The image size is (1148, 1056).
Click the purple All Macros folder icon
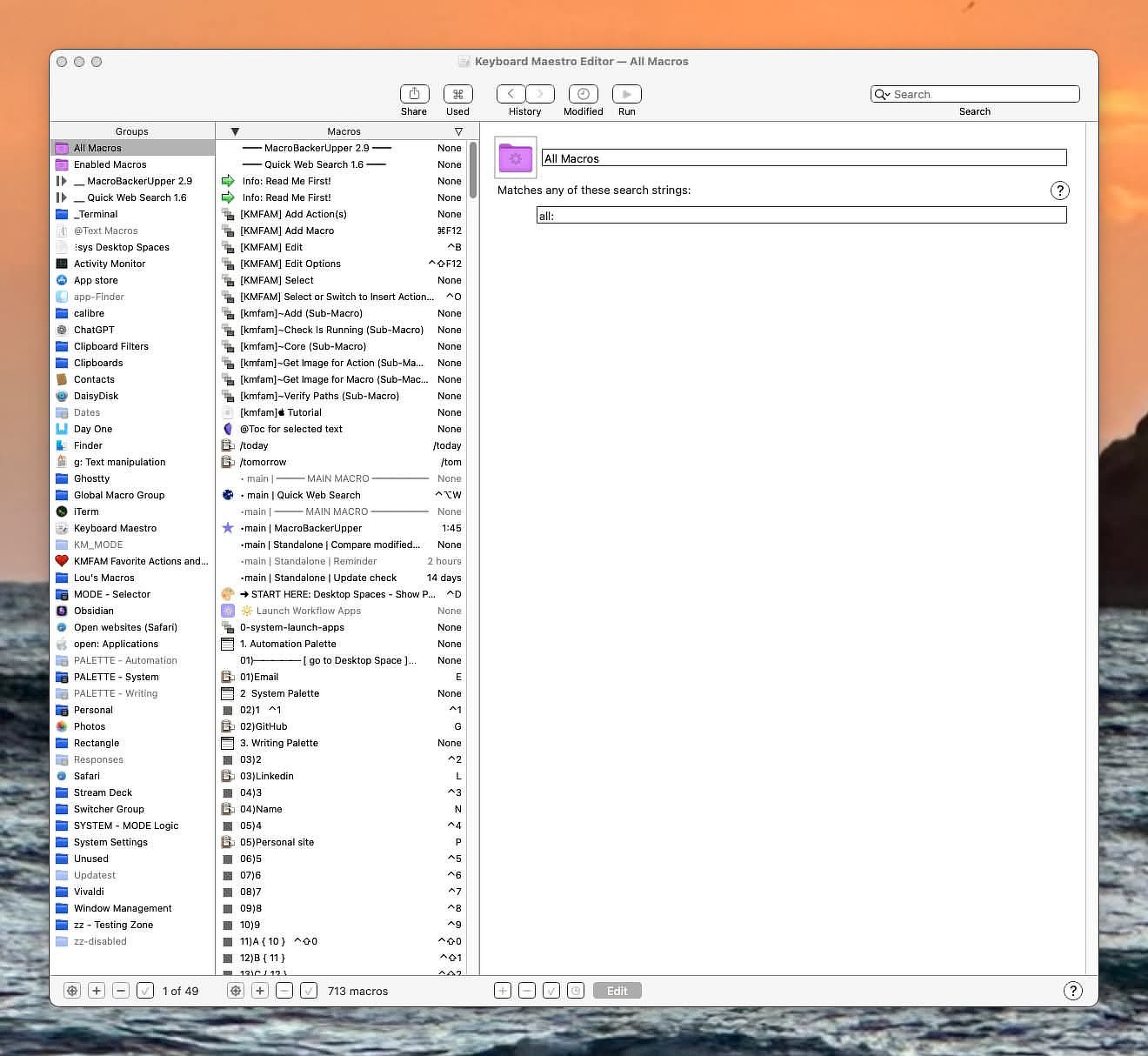516,157
